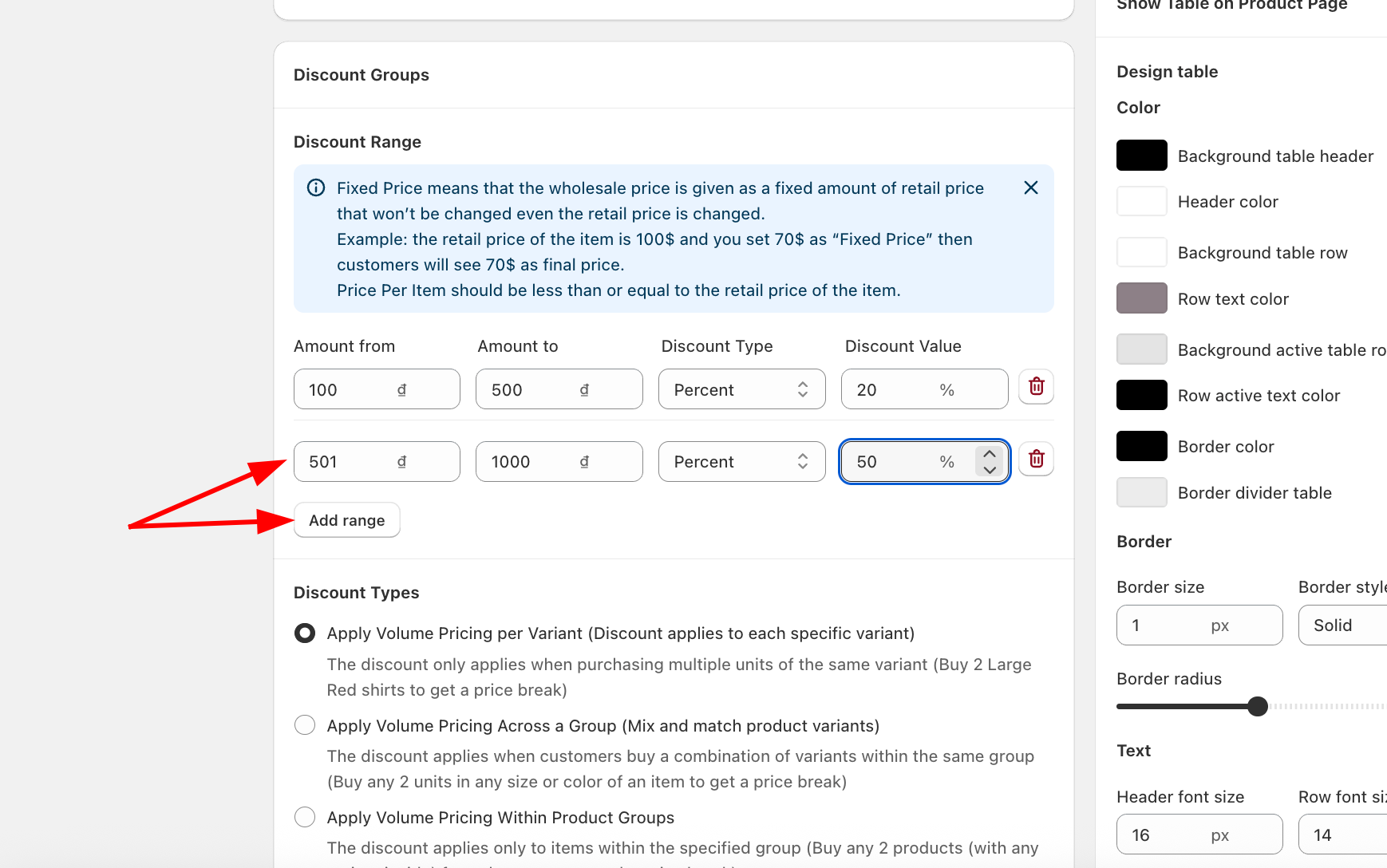Screen dimensions: 1387x868
Task: Pick the Background table header color swatch
Action: click(1141, 156)
